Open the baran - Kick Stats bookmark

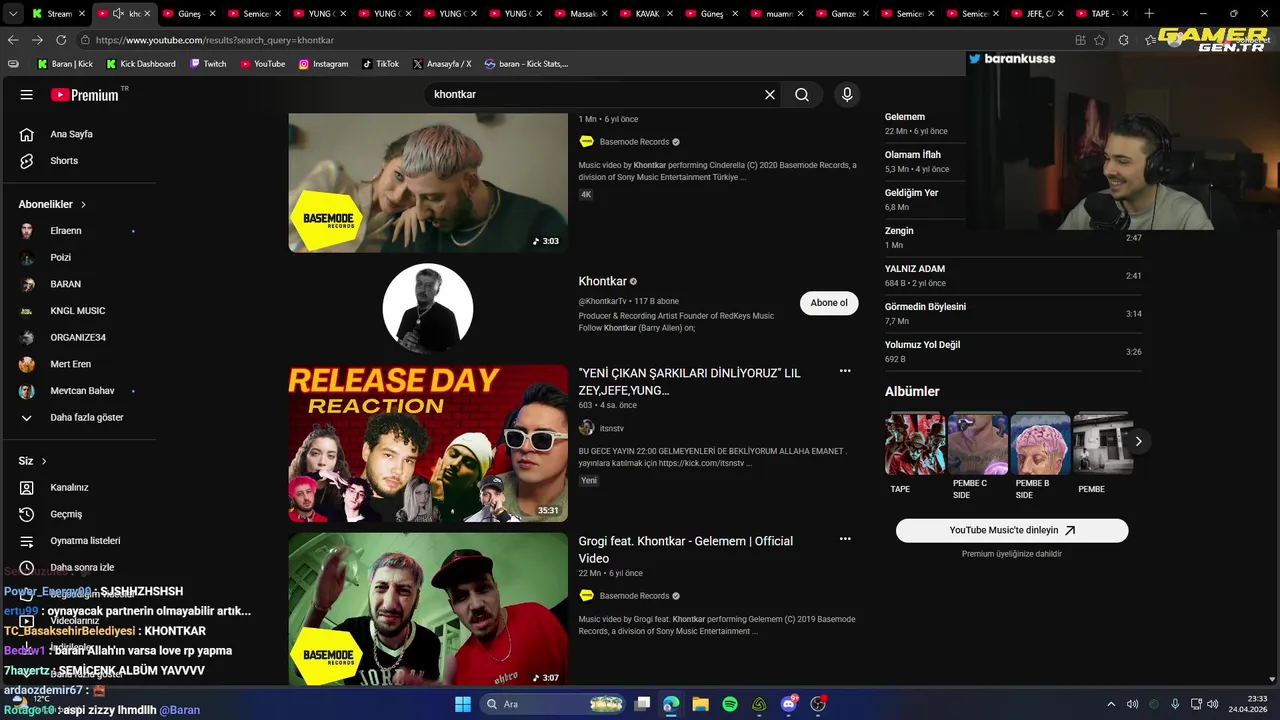(526, 64)
